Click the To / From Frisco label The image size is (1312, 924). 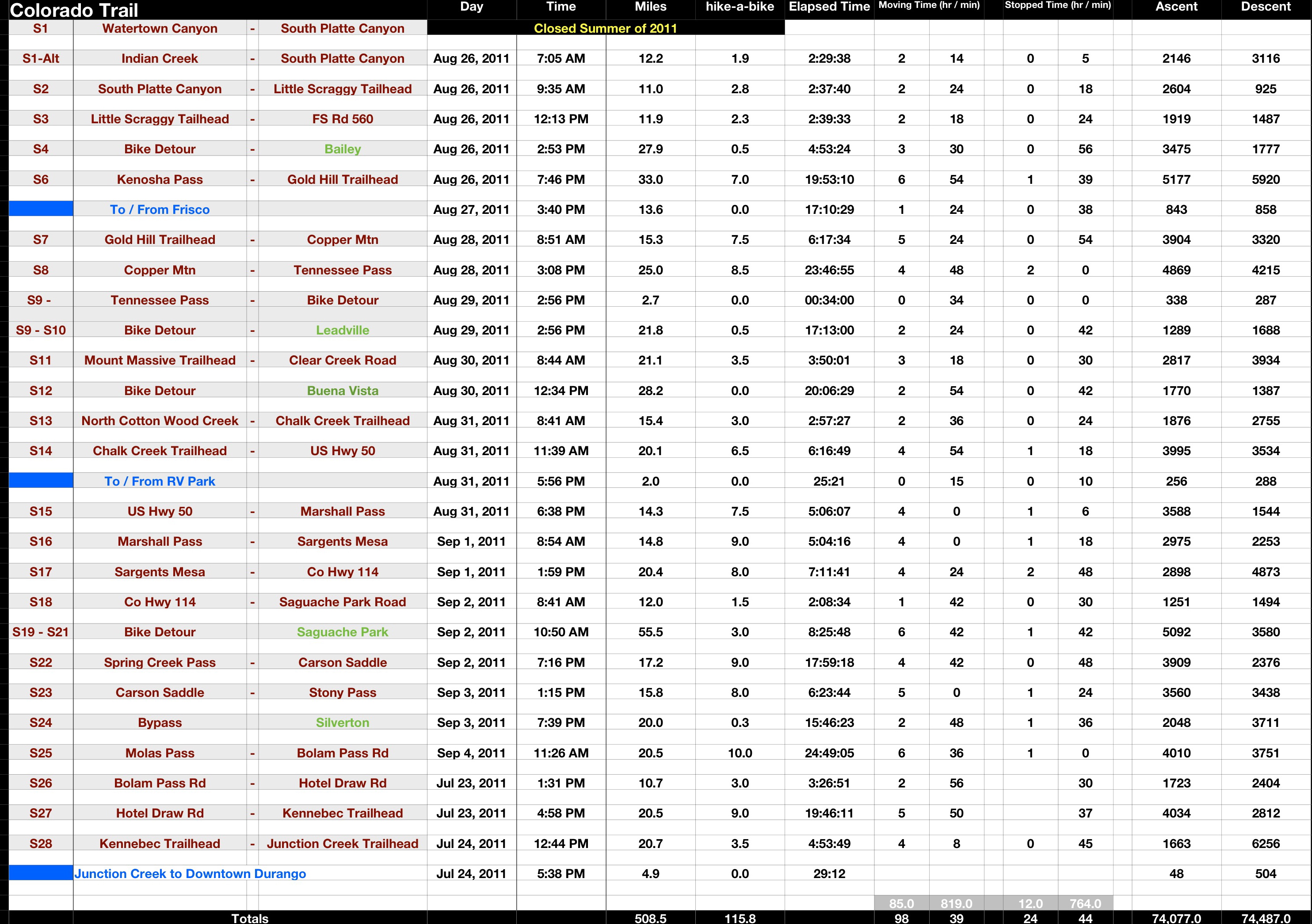click(x=160, y=209)
